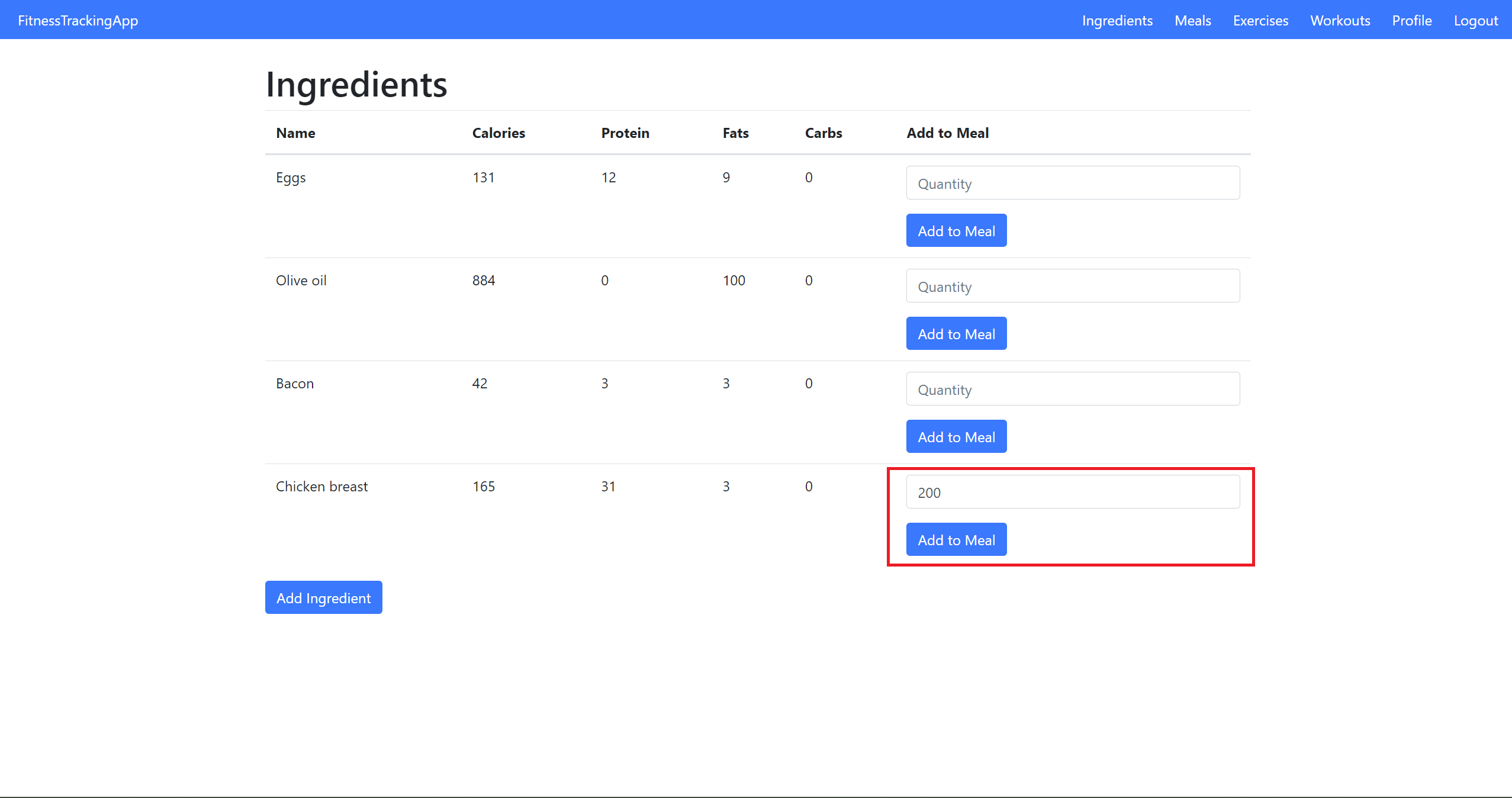Click the Calories column header

(498, 133)
